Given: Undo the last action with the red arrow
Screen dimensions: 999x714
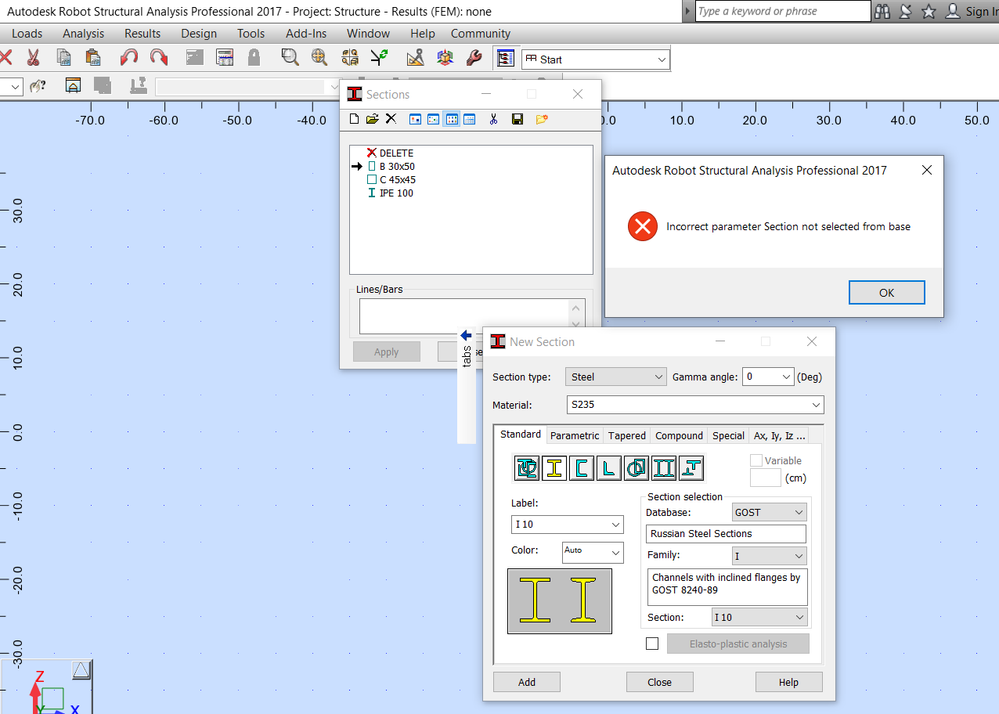Looking at the screenshot, I should click(x=129, y=58).
